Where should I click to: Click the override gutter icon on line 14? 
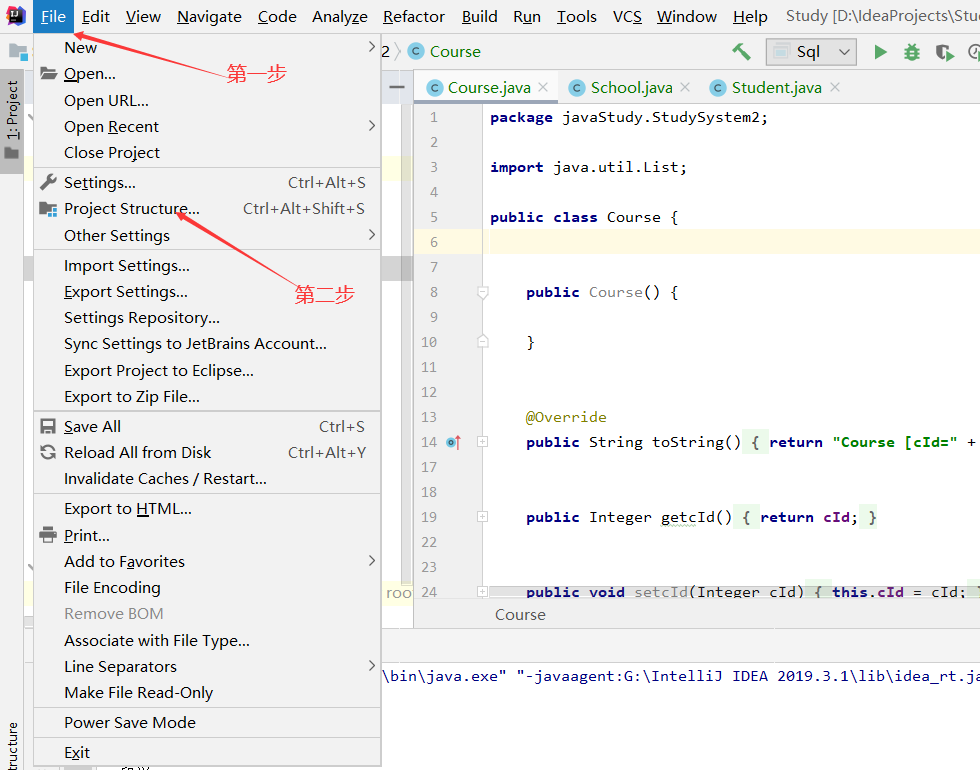click(x=454, y=442)
